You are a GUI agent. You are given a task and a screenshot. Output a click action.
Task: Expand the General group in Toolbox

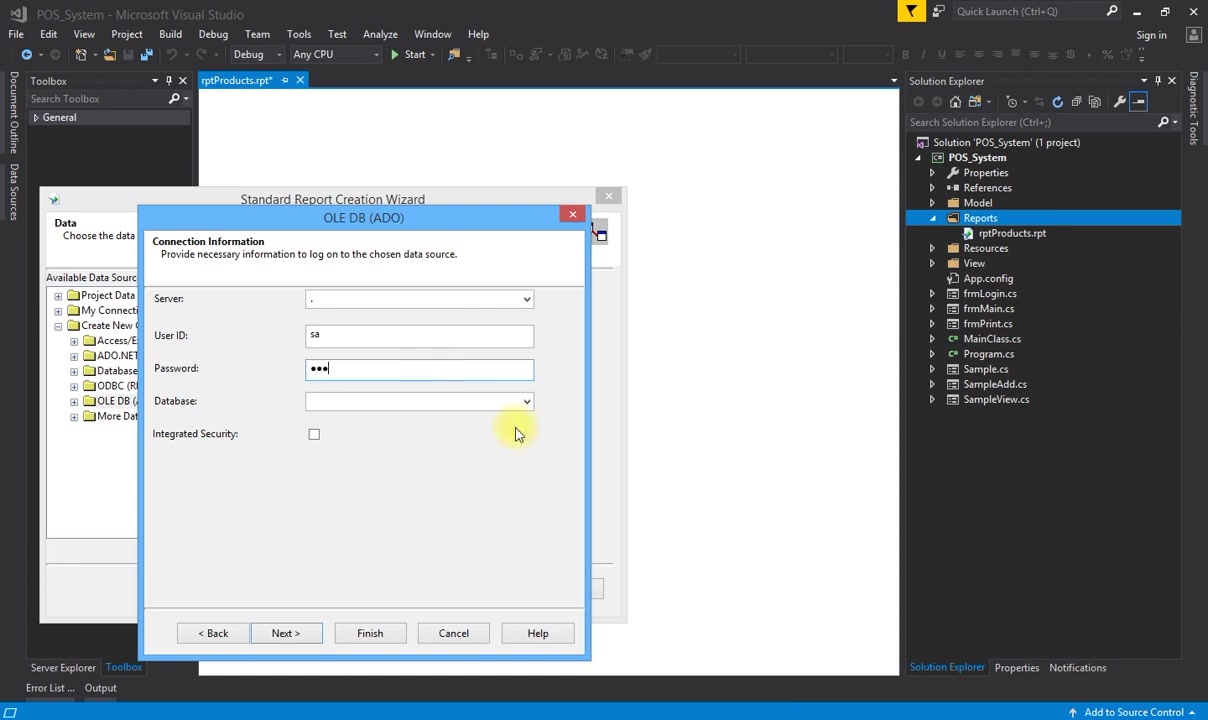(35, 118)
